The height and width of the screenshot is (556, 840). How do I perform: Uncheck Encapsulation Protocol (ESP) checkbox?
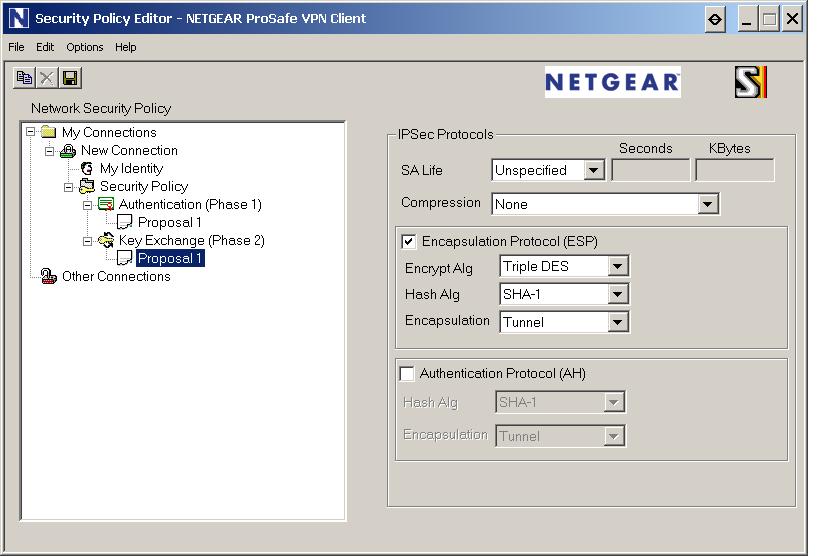409,242
